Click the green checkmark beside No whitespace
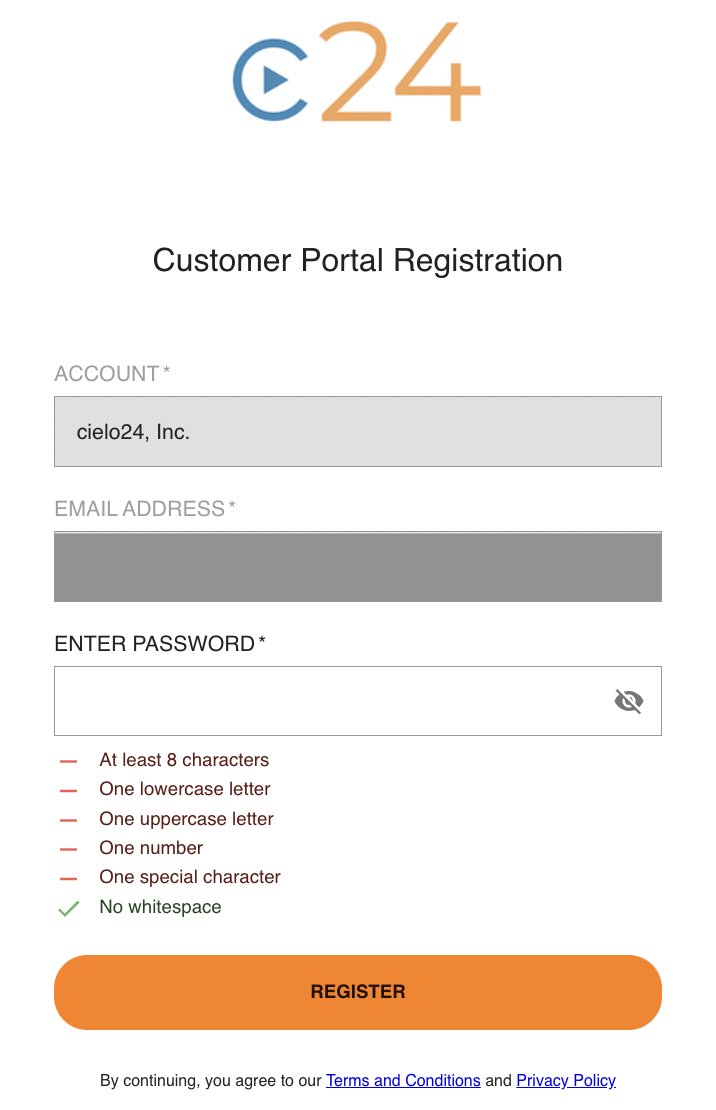Image resolution: width=716 pixels, height=1110 pixels. [x=69, y=908]
